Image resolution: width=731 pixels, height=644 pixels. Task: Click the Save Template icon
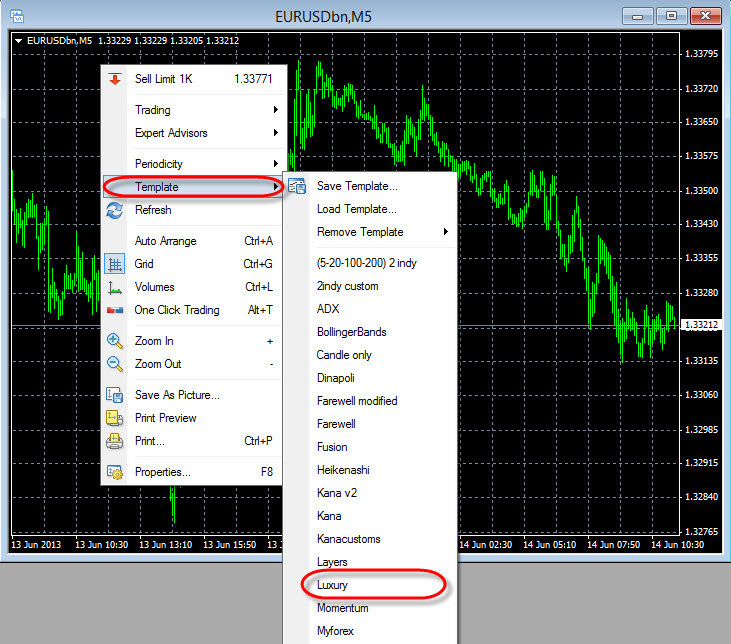click(x=297, y=186)
